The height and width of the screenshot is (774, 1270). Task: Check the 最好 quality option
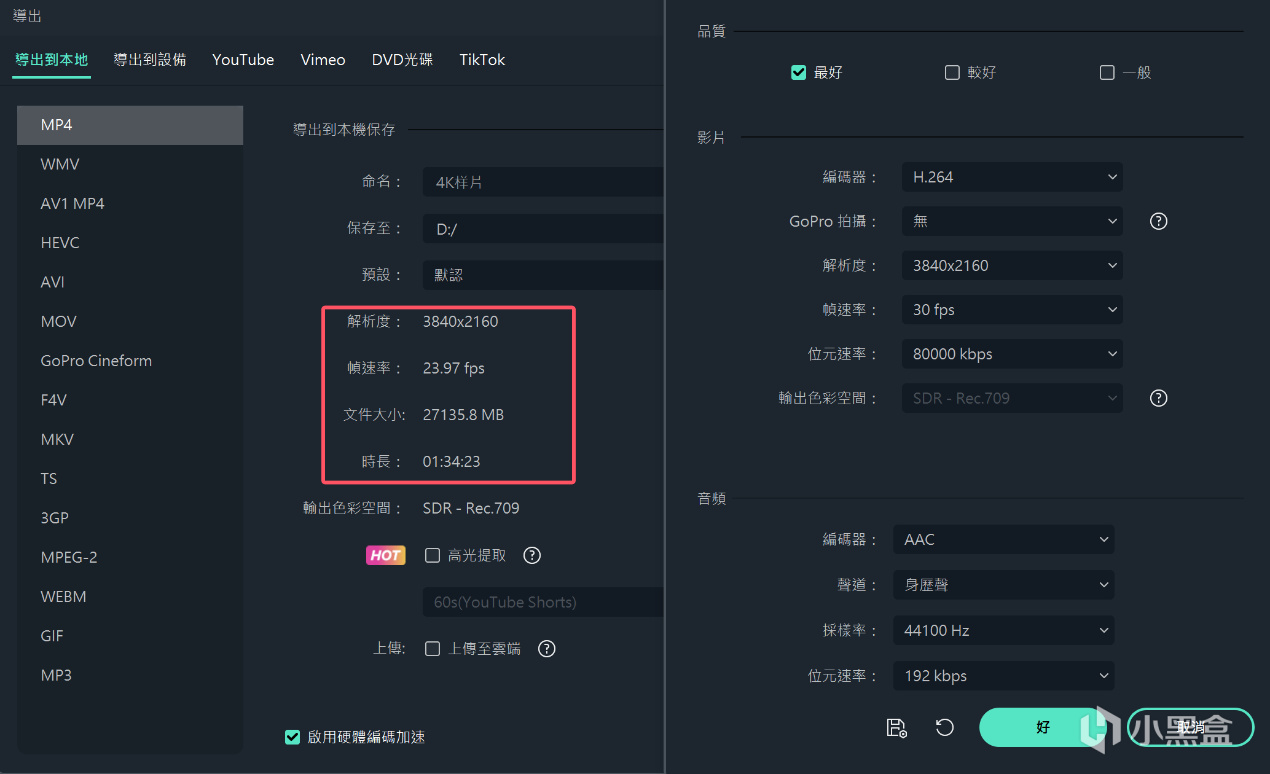click(x=798, y=72)
